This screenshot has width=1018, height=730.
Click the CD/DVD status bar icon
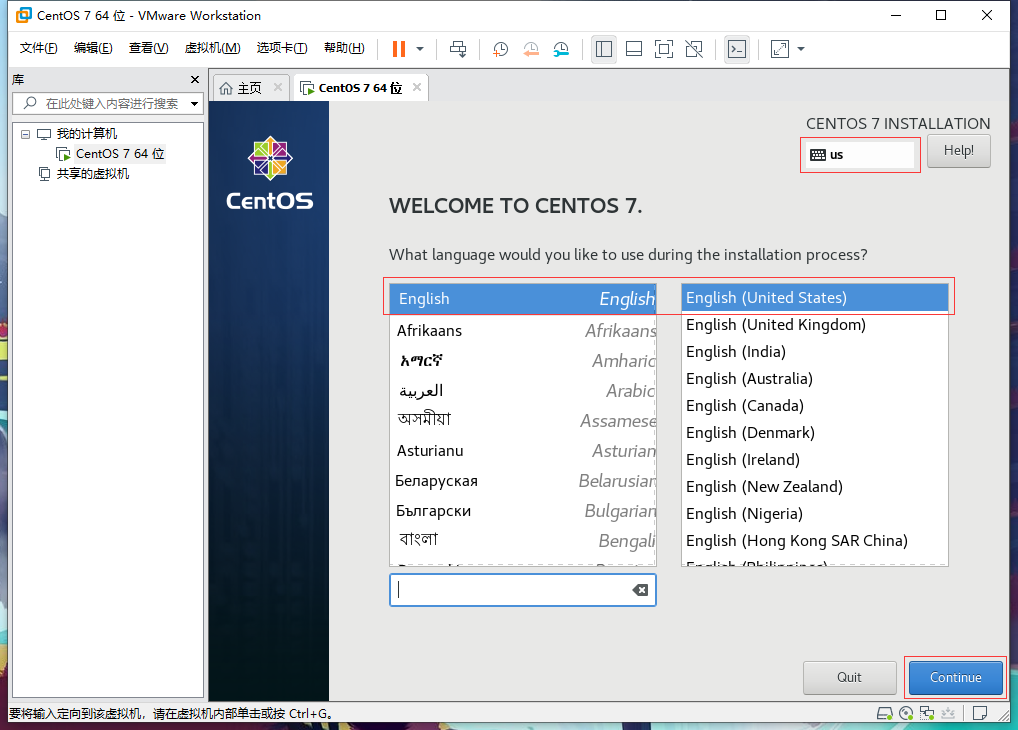pyautogui.click(x=906, y=714)
